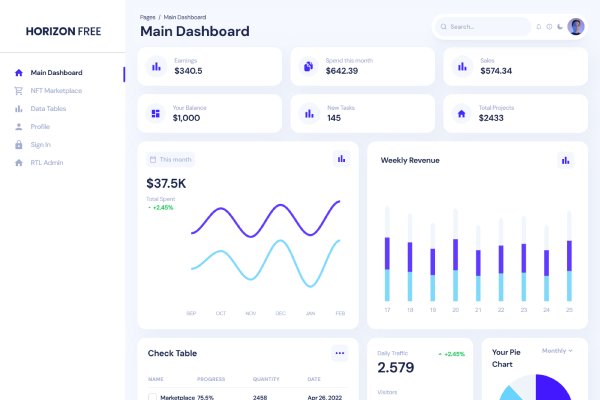Click the Weekly Revenue title
This screenshot has height=400, width=600.
410,160
